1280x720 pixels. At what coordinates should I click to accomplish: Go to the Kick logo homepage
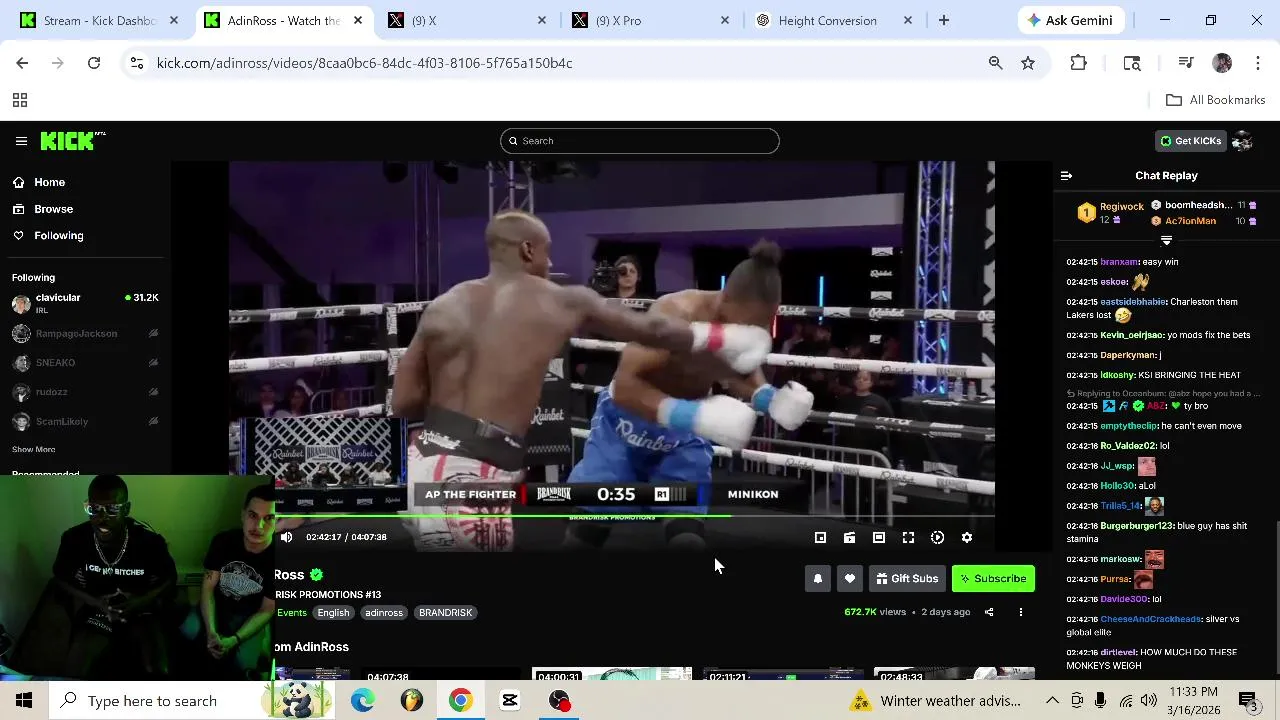click(72, 141)
